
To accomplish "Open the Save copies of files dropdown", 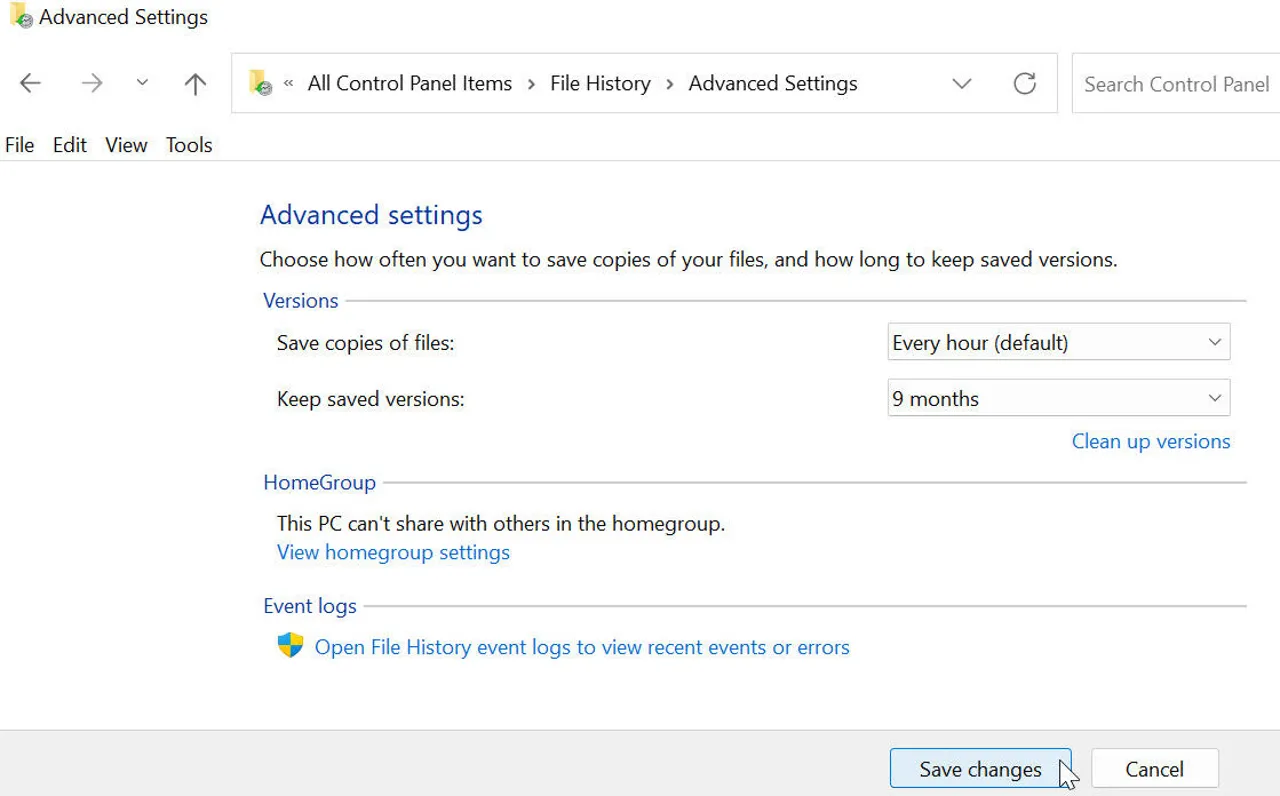I will 1058,343.
